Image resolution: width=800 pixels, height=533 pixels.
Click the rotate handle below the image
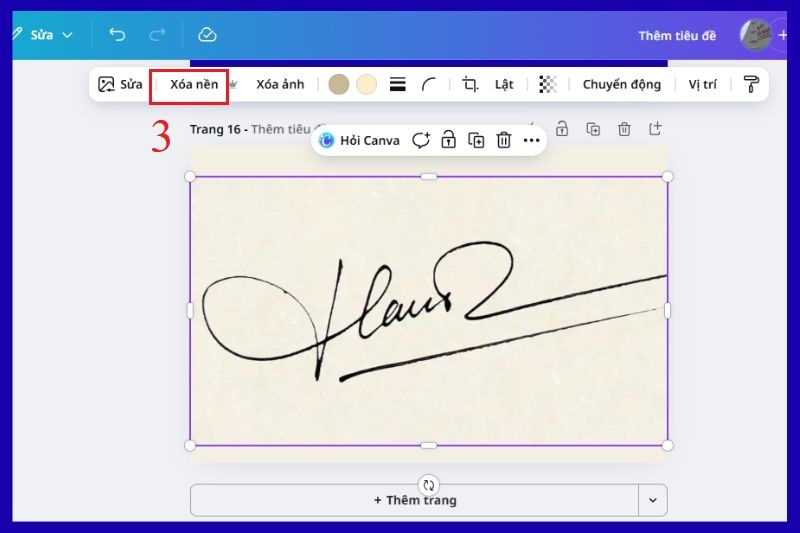coord(429,485)
